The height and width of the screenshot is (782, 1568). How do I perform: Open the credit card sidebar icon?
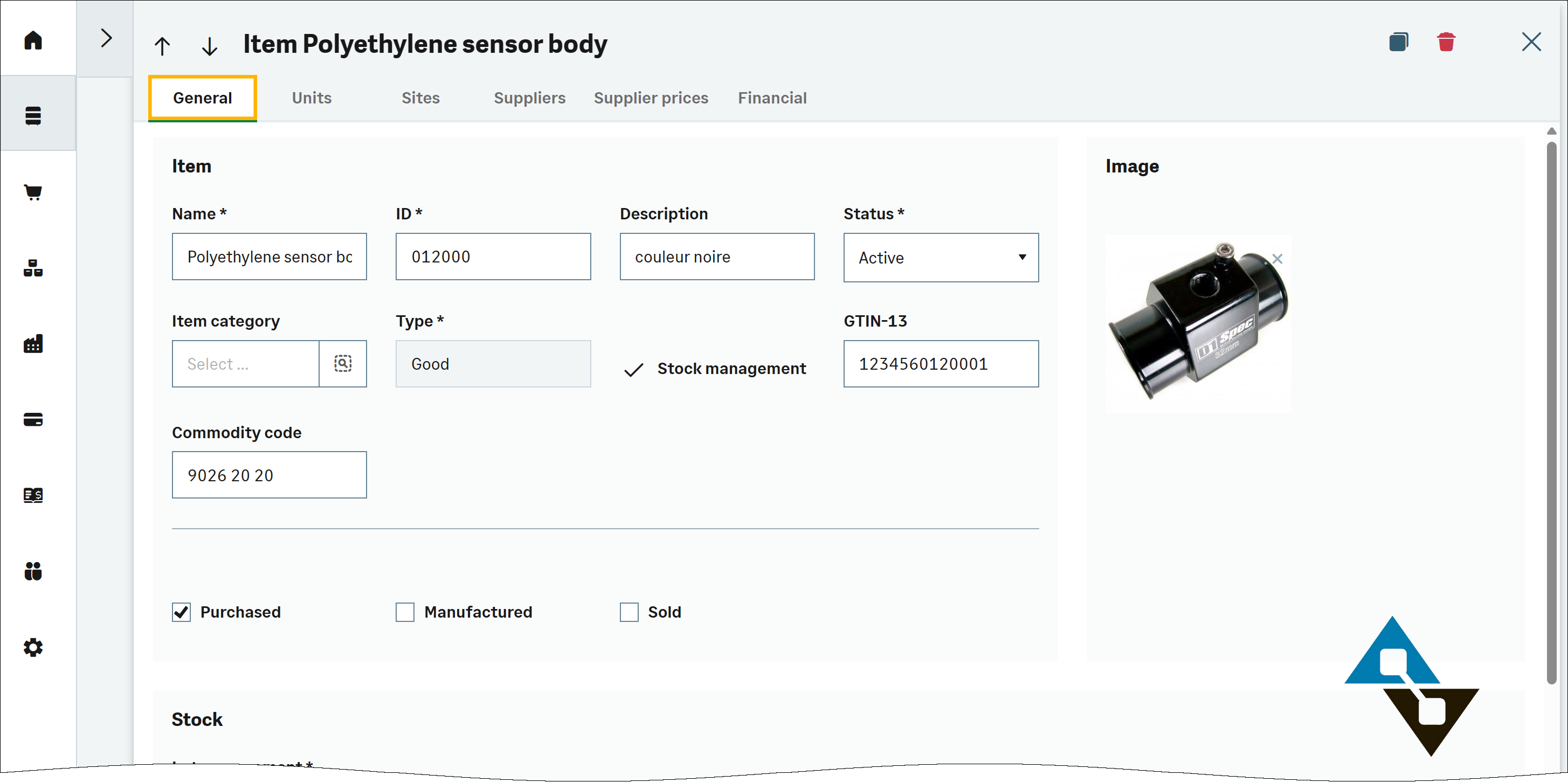(33, 419)
